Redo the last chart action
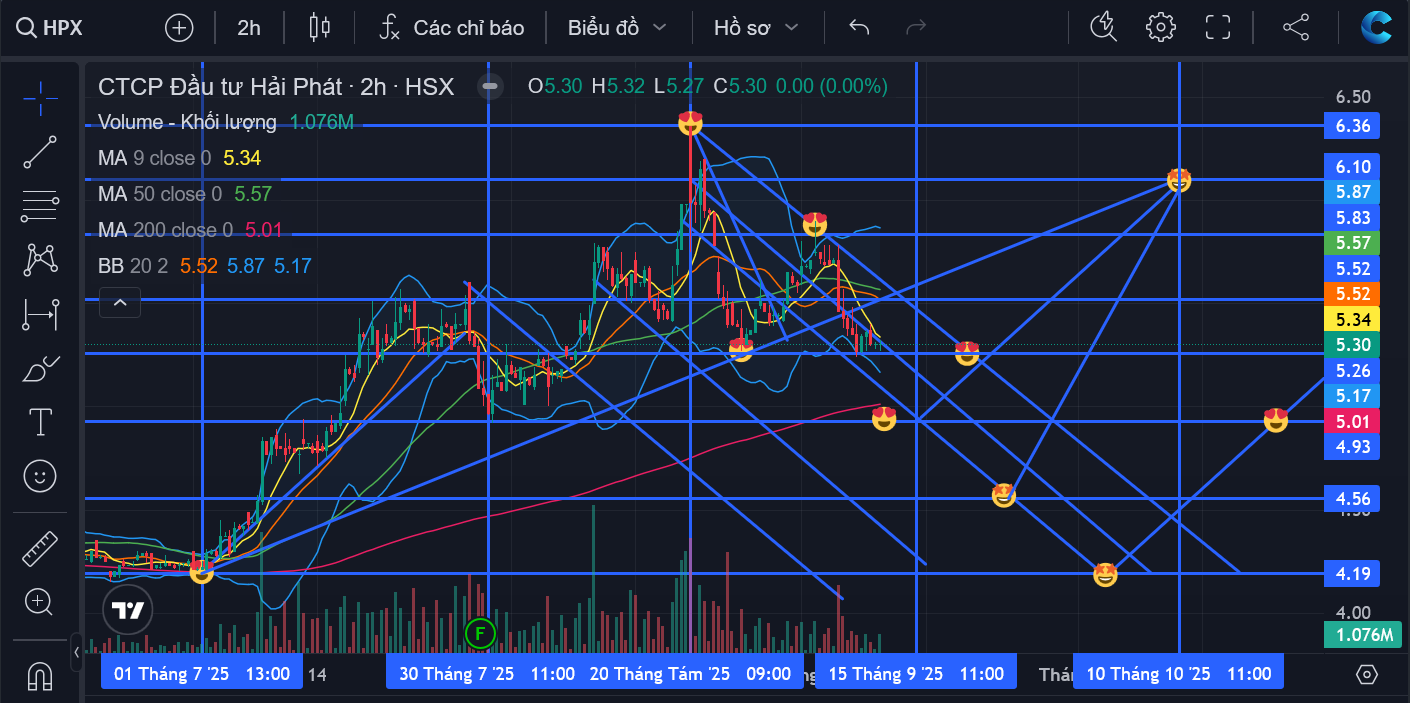This screenshot has height=703, width=1410. 915,28
